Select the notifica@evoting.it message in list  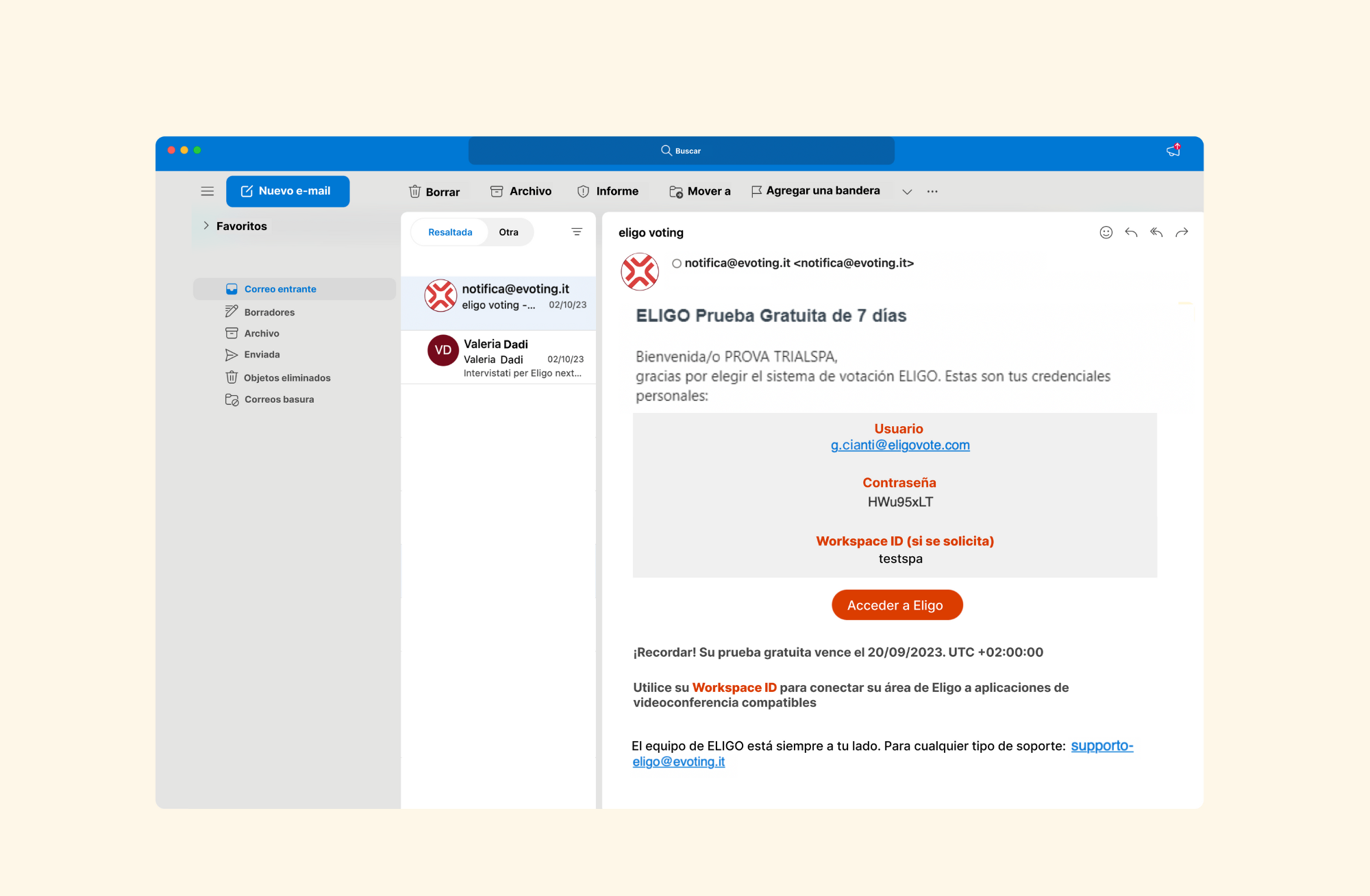click(x=498, y=303)
